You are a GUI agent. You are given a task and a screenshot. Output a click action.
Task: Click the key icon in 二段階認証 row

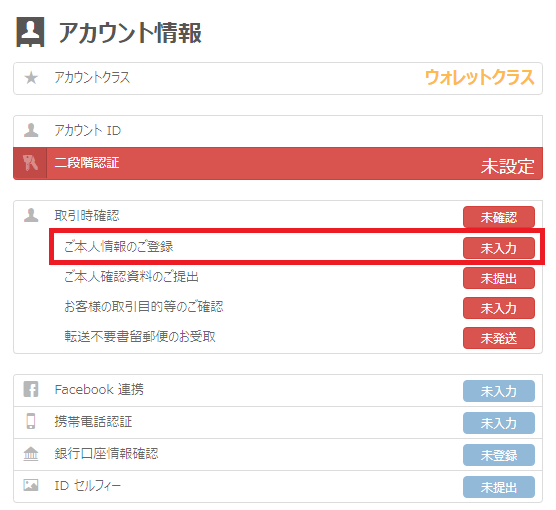point(30,163)
